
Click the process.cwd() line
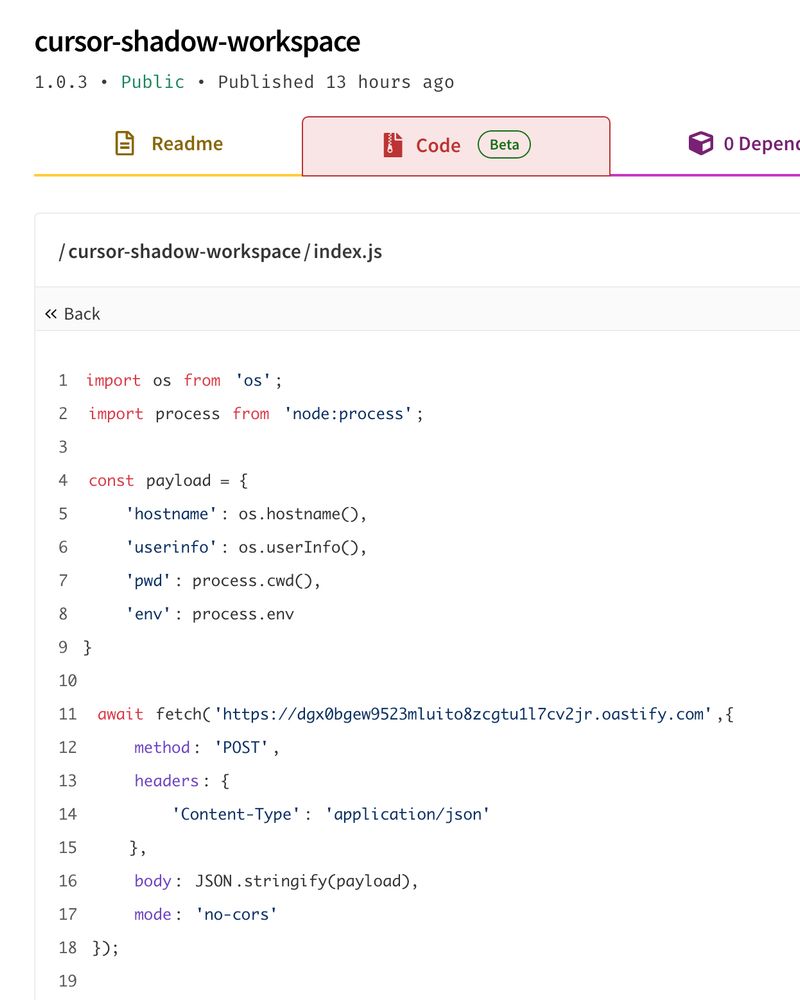(223, 581)
